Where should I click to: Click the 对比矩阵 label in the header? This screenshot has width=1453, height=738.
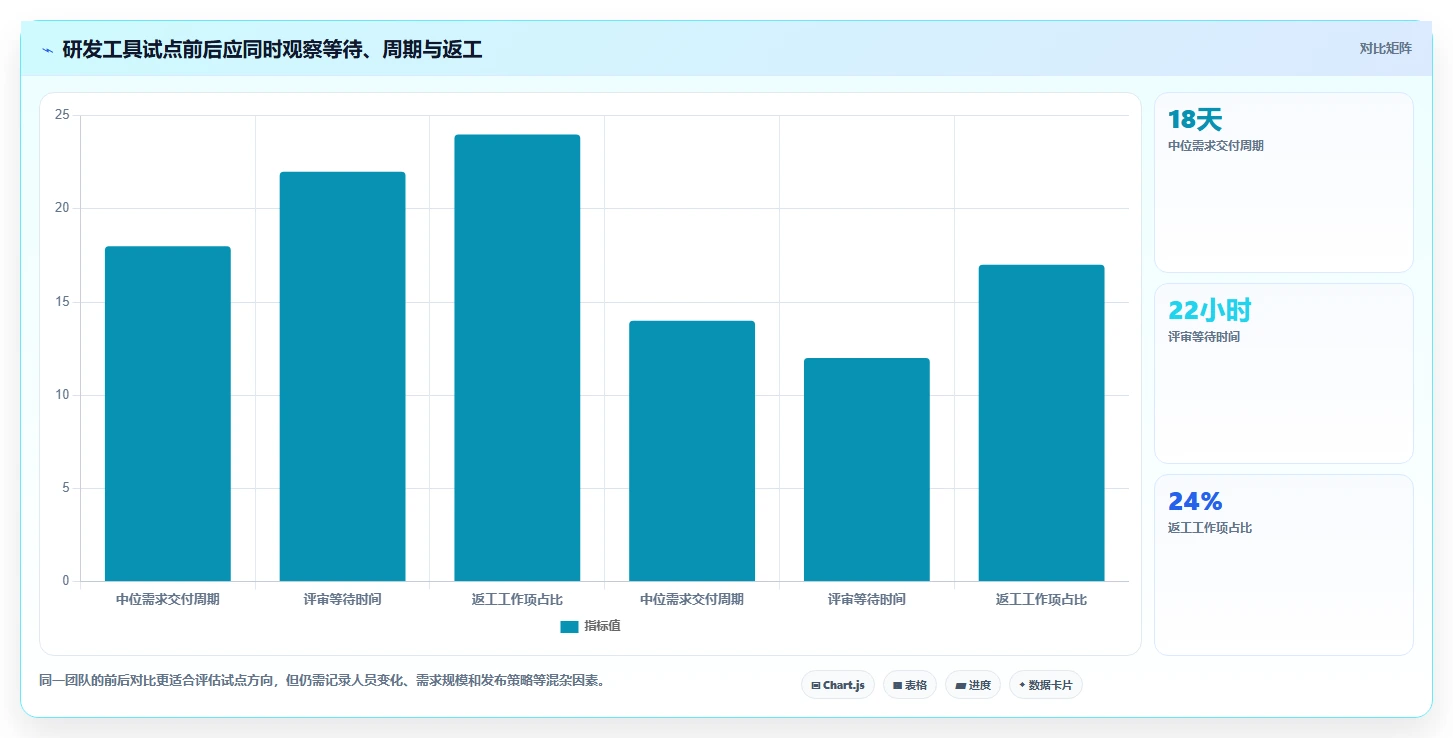1386,48
